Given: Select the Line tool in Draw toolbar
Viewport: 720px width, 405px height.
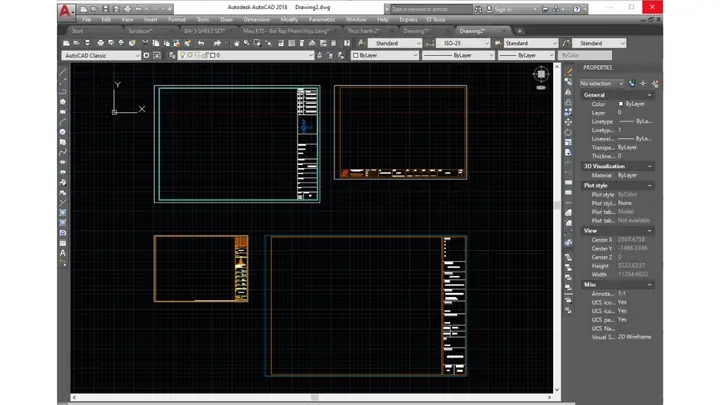Looking at the screenshot, I should (63, 72).
